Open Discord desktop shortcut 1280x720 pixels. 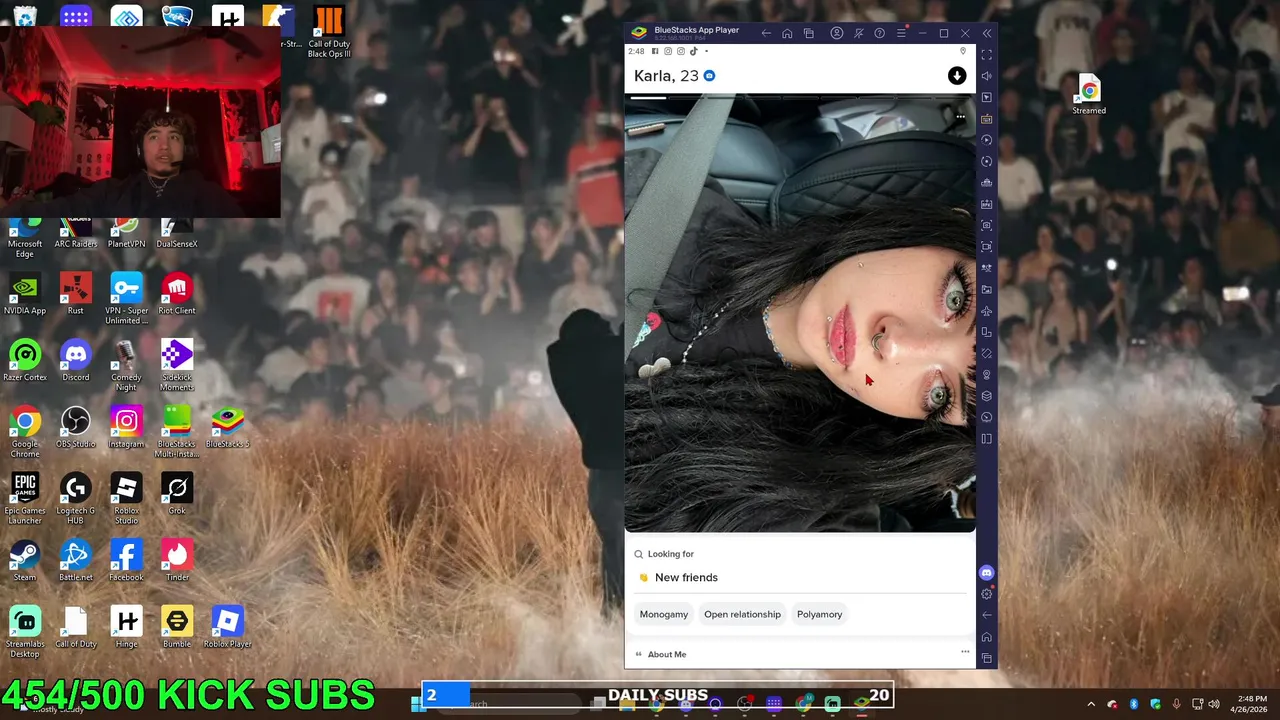click(x=76, y=360)
